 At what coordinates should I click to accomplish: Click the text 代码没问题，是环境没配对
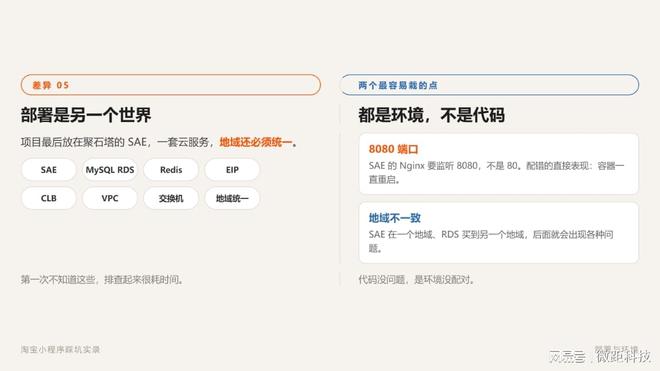point(417,279)
